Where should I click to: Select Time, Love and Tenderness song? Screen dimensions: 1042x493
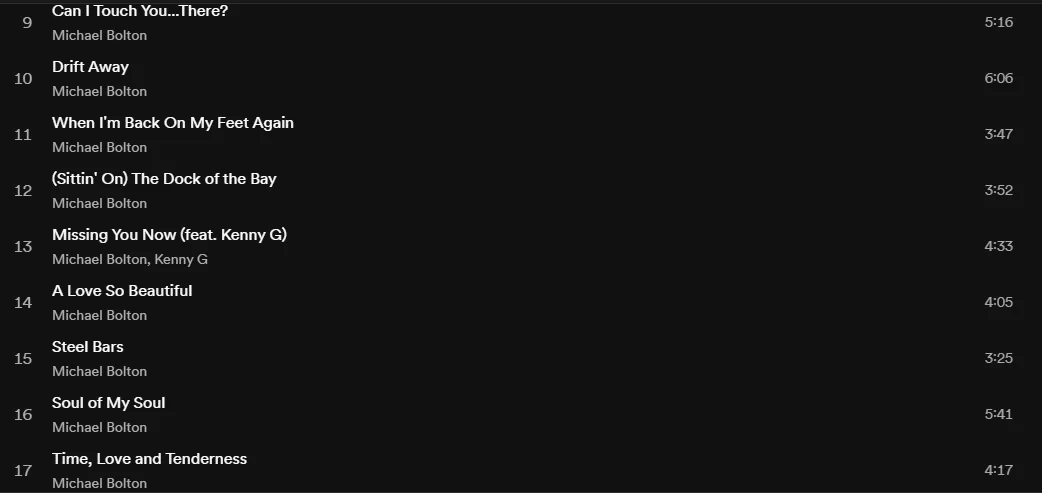pyautogui.click(x=150, y=459)
